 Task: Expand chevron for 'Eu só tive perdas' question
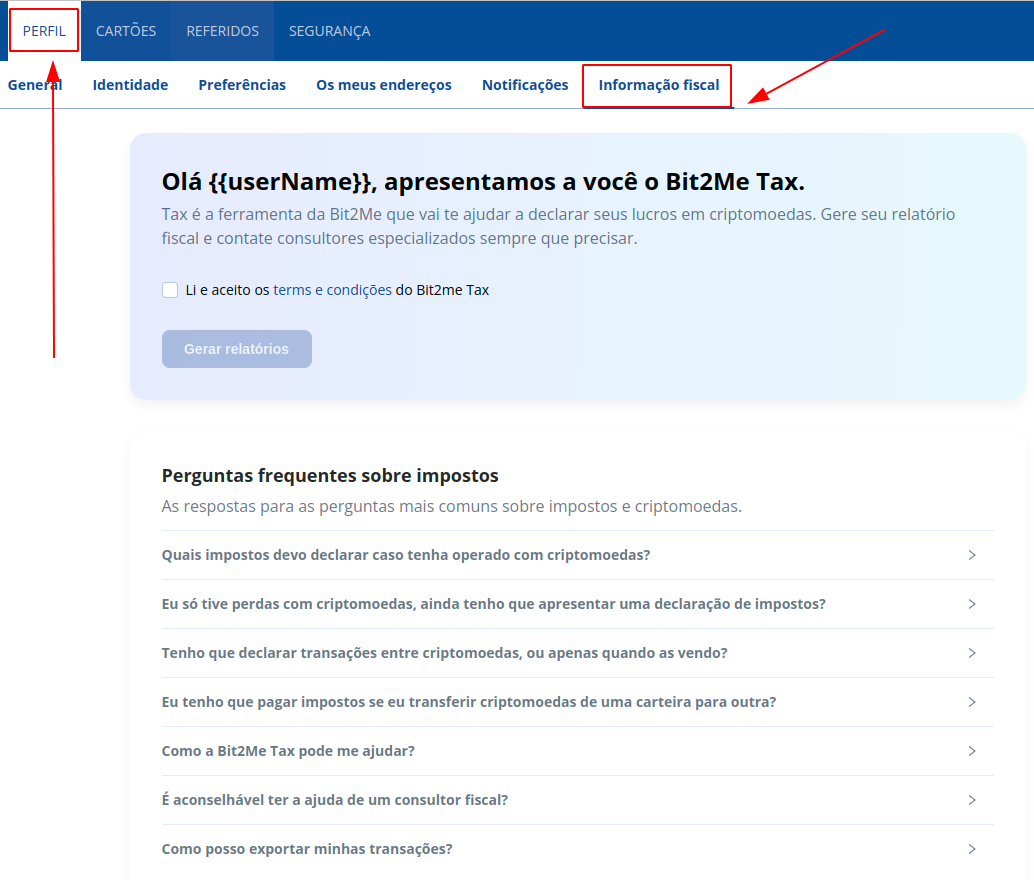coord(971,604)
